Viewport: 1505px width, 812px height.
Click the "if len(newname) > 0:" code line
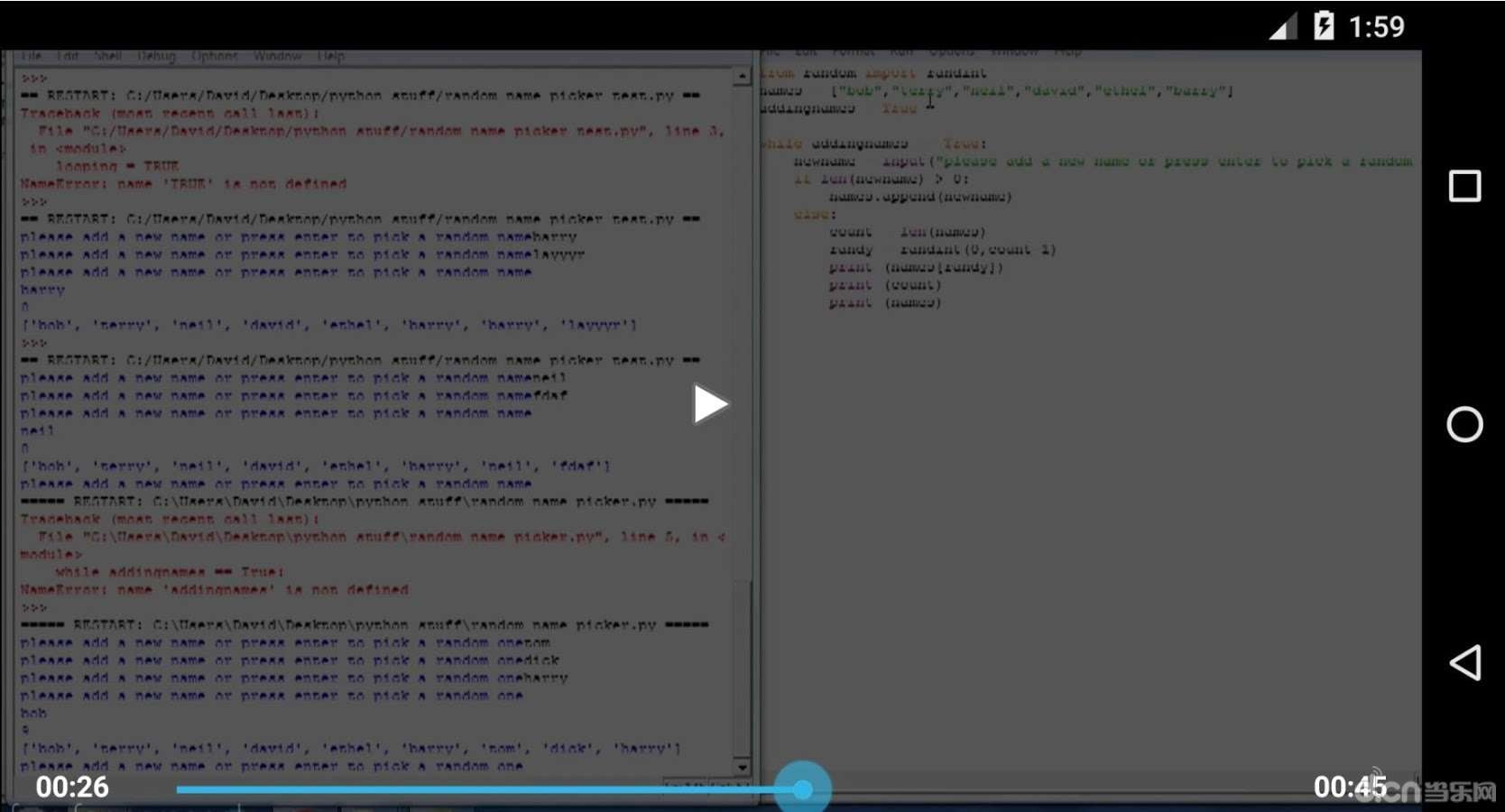(882, 179)
